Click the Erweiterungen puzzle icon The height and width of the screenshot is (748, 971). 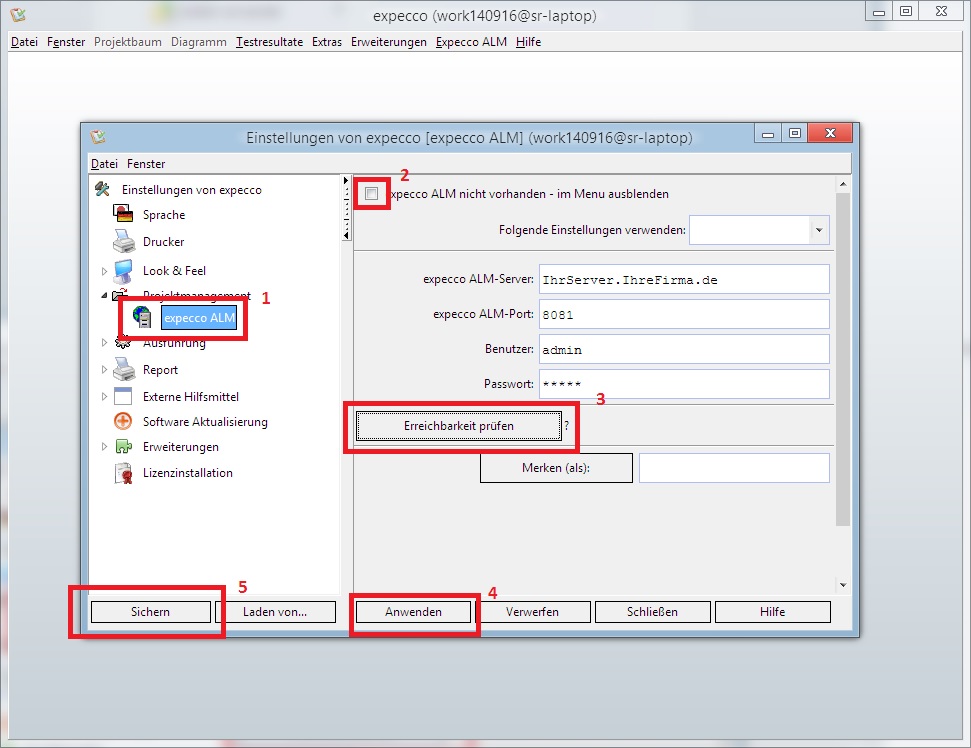[x=124, y=447]
